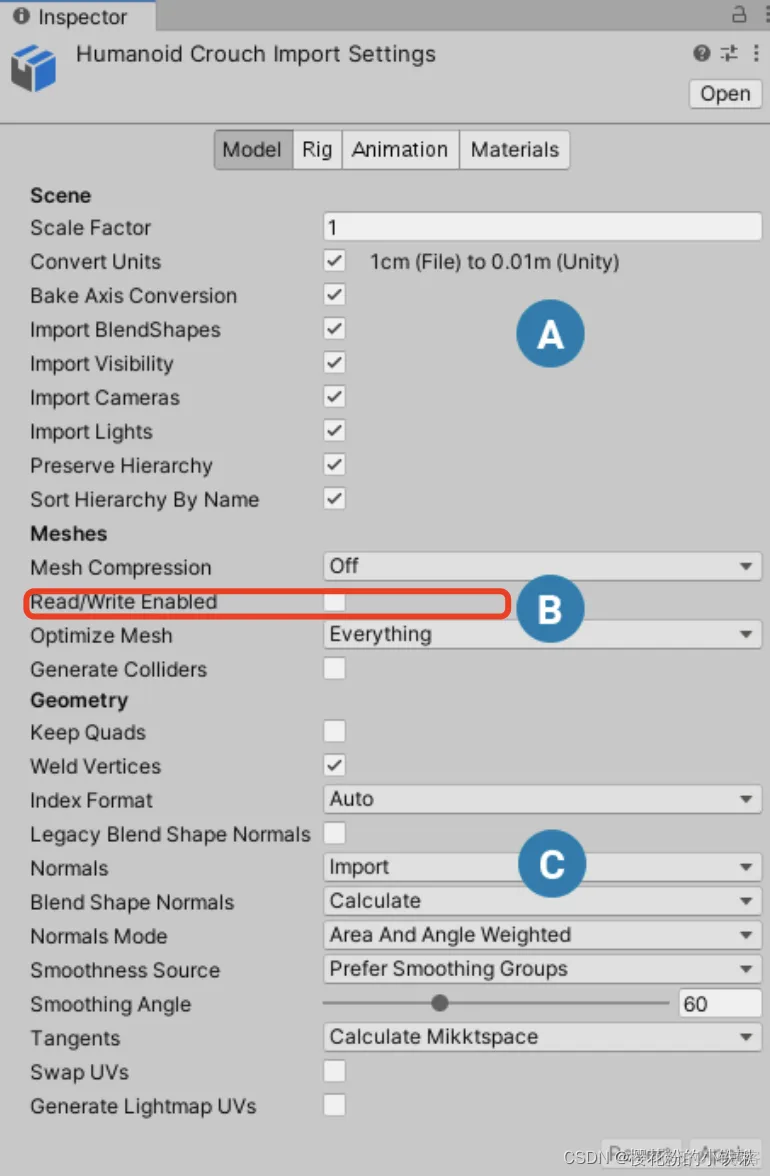This screenshot has height=1176, width=770.
Task: Click the Smoothing Angle slider handle
Action: click(440, 1003)
